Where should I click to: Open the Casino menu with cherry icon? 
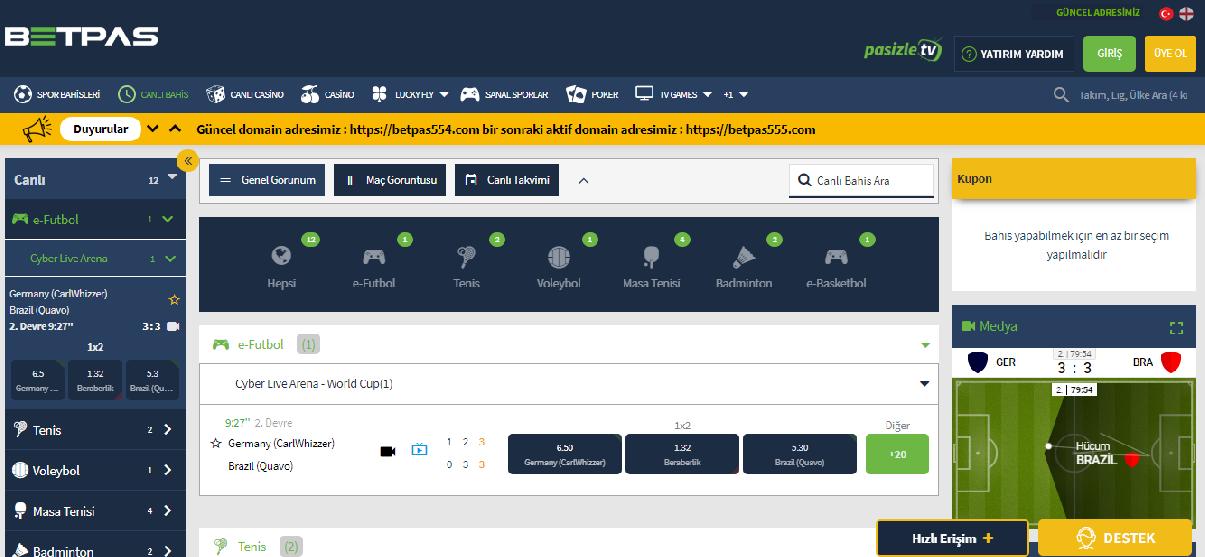328,94
